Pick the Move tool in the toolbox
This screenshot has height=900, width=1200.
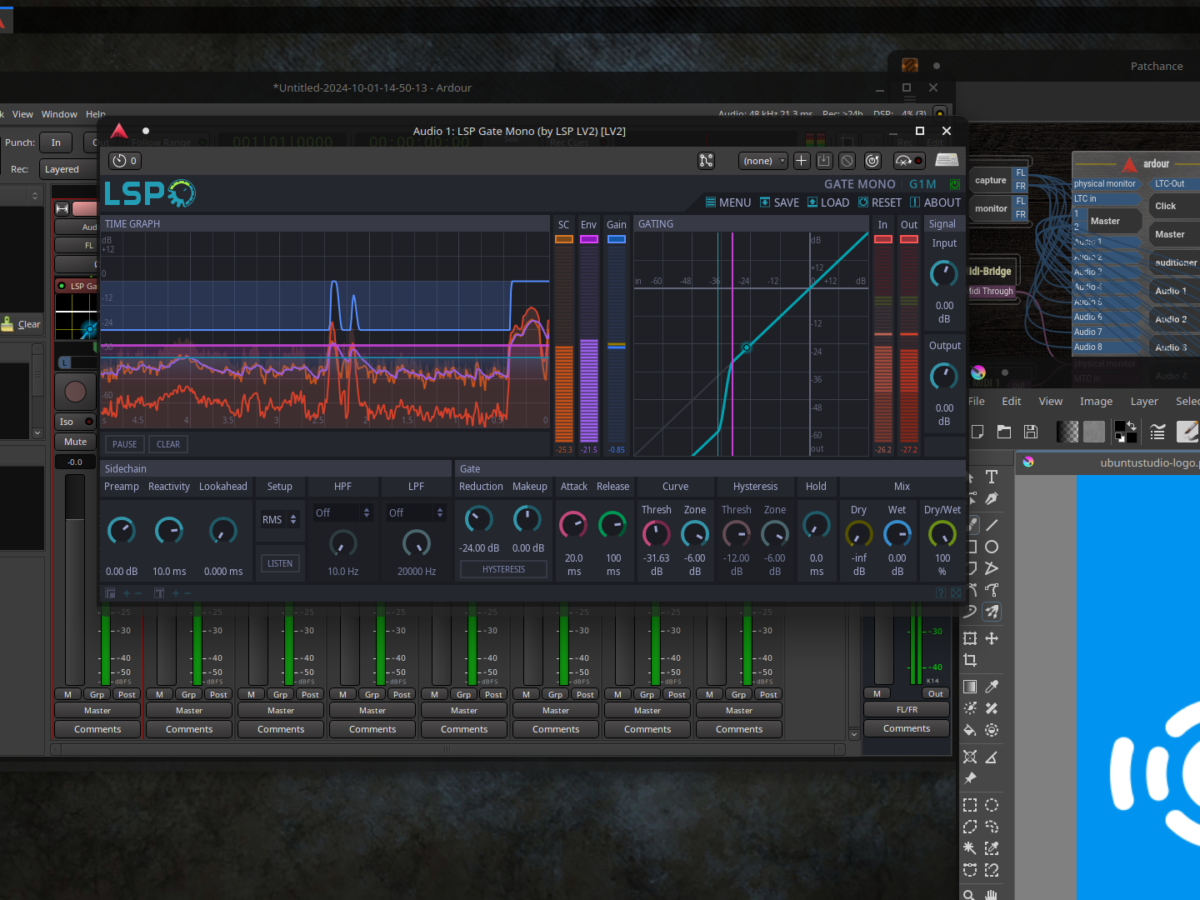(x=992, y=638)
